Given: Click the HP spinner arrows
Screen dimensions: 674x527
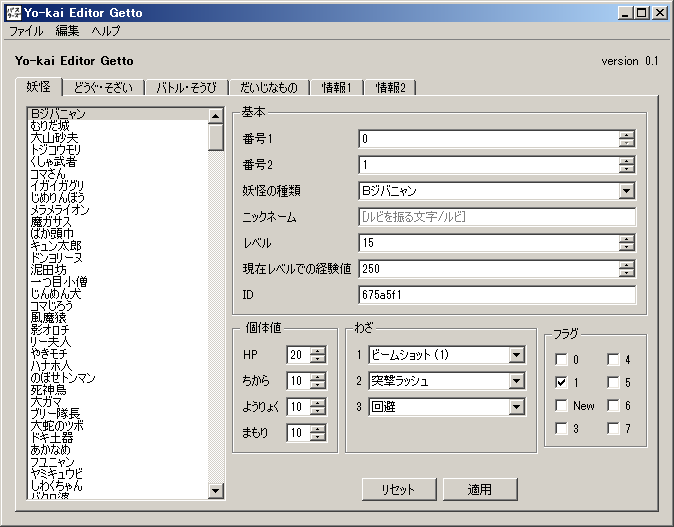Looking at the screenshot, I should point(318,355).
